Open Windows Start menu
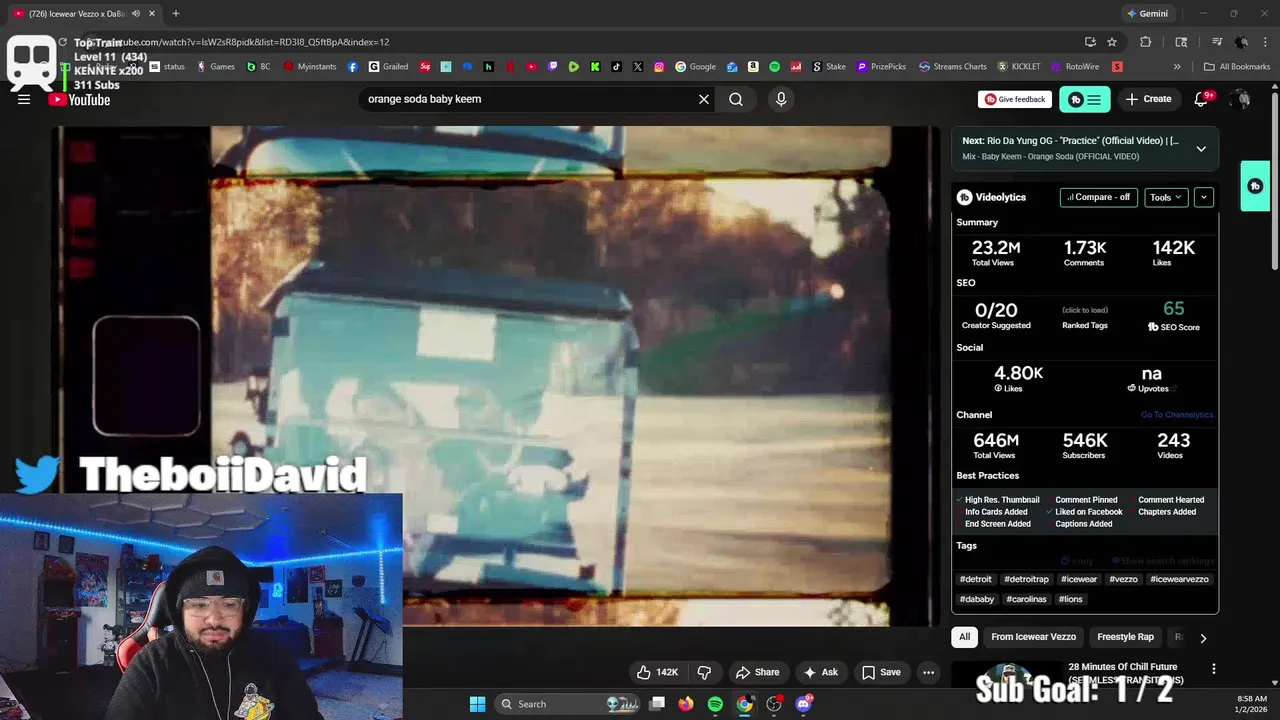 tap(477, 704)
